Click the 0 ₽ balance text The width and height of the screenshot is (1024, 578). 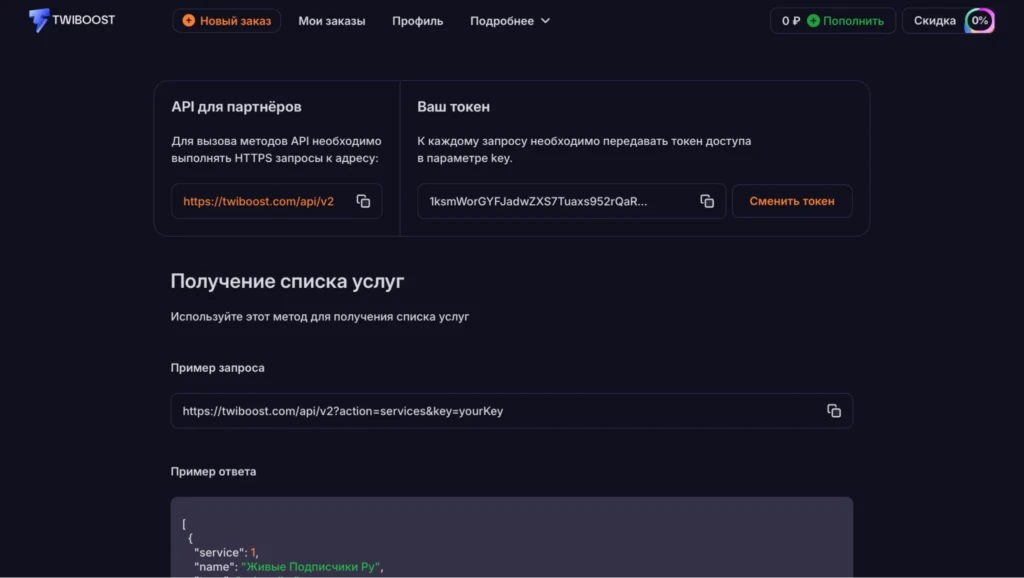pyautogui.click(x=791, y=21)
